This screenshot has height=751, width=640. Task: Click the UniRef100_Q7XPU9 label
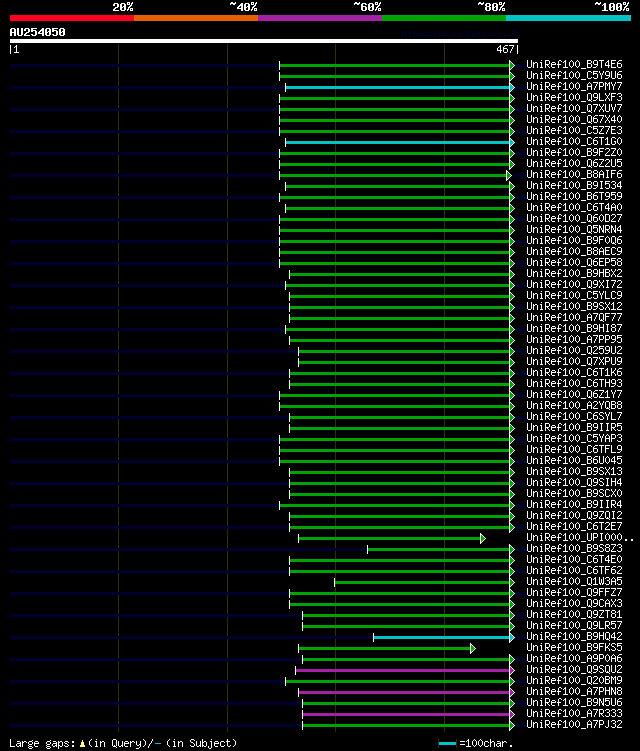click(x=574, y=362)
